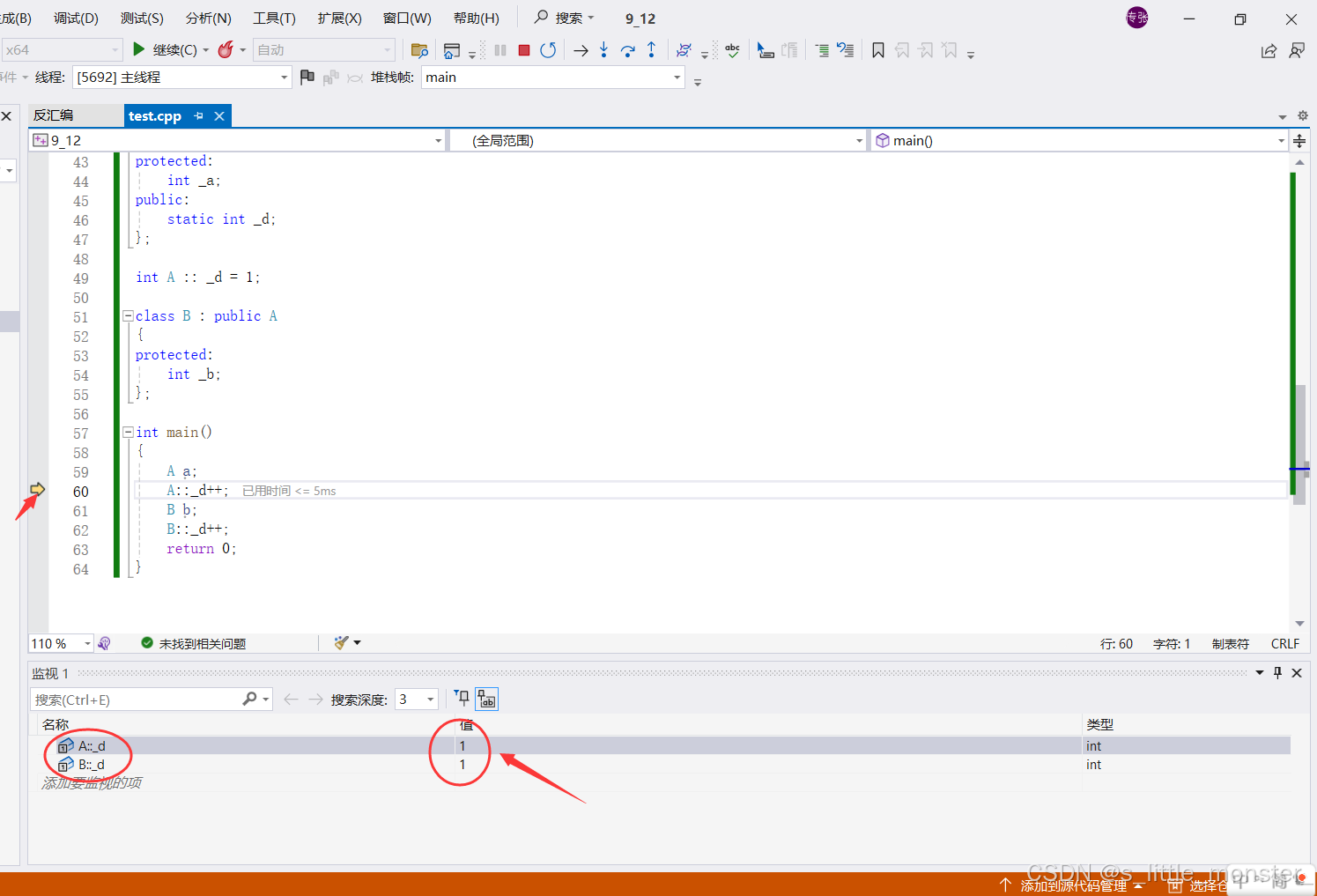The image size is (1317, 896).
Task: Toggle the watch window text visualizer button
Action: point(486,699)
